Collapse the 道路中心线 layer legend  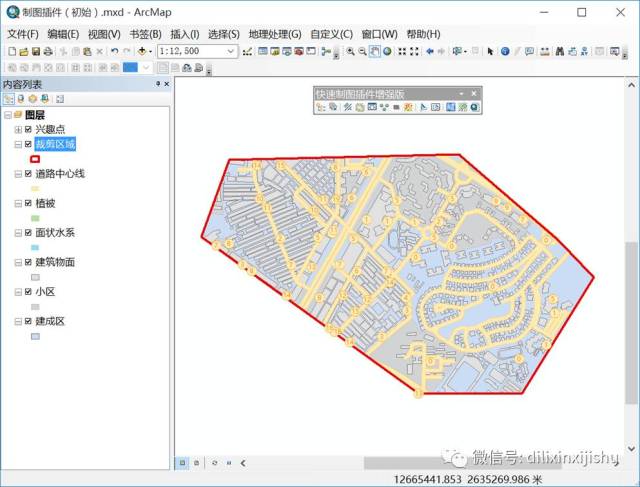pyautogui.click(x=18, y=174)
